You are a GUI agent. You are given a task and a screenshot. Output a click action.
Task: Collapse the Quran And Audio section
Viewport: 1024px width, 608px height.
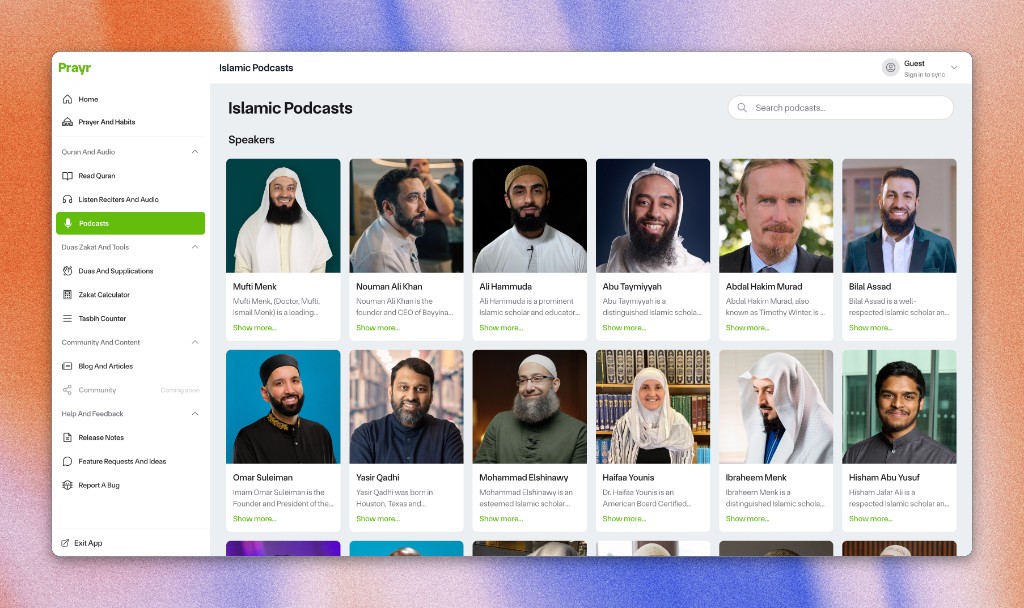click(195, 152)
